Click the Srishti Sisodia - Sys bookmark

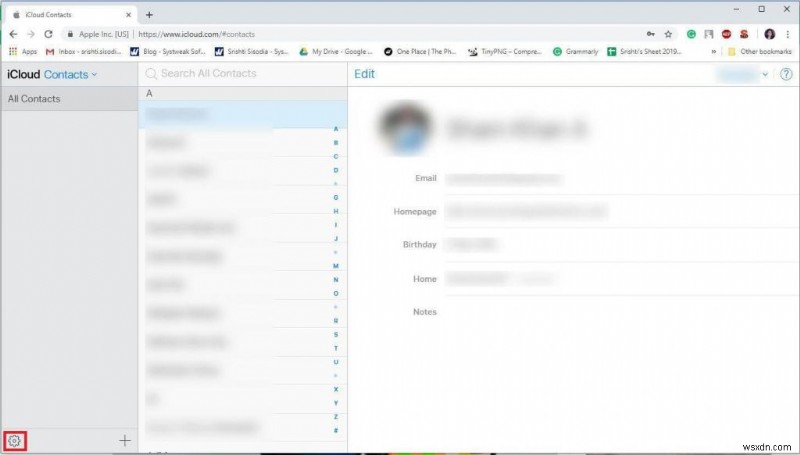pyautogui.click(x=252, y=52)
